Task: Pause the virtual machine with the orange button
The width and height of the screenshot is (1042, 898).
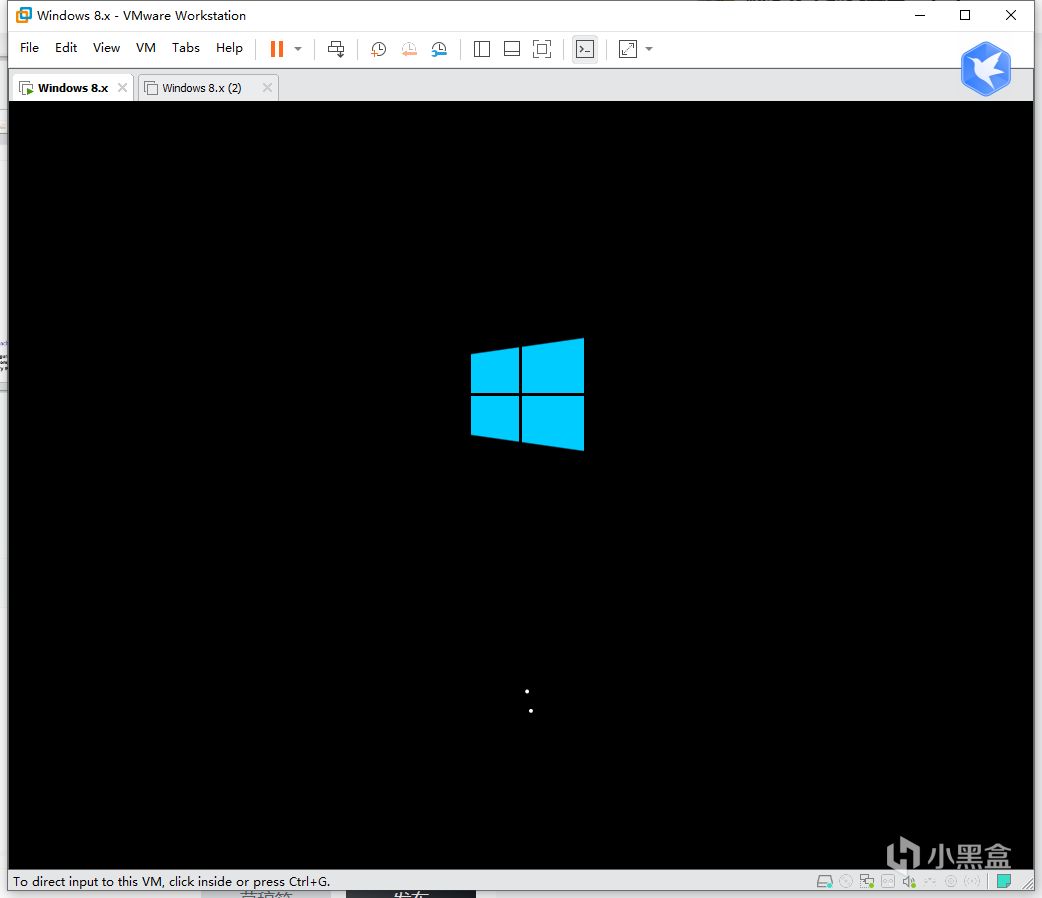Action: click(276, 49)
